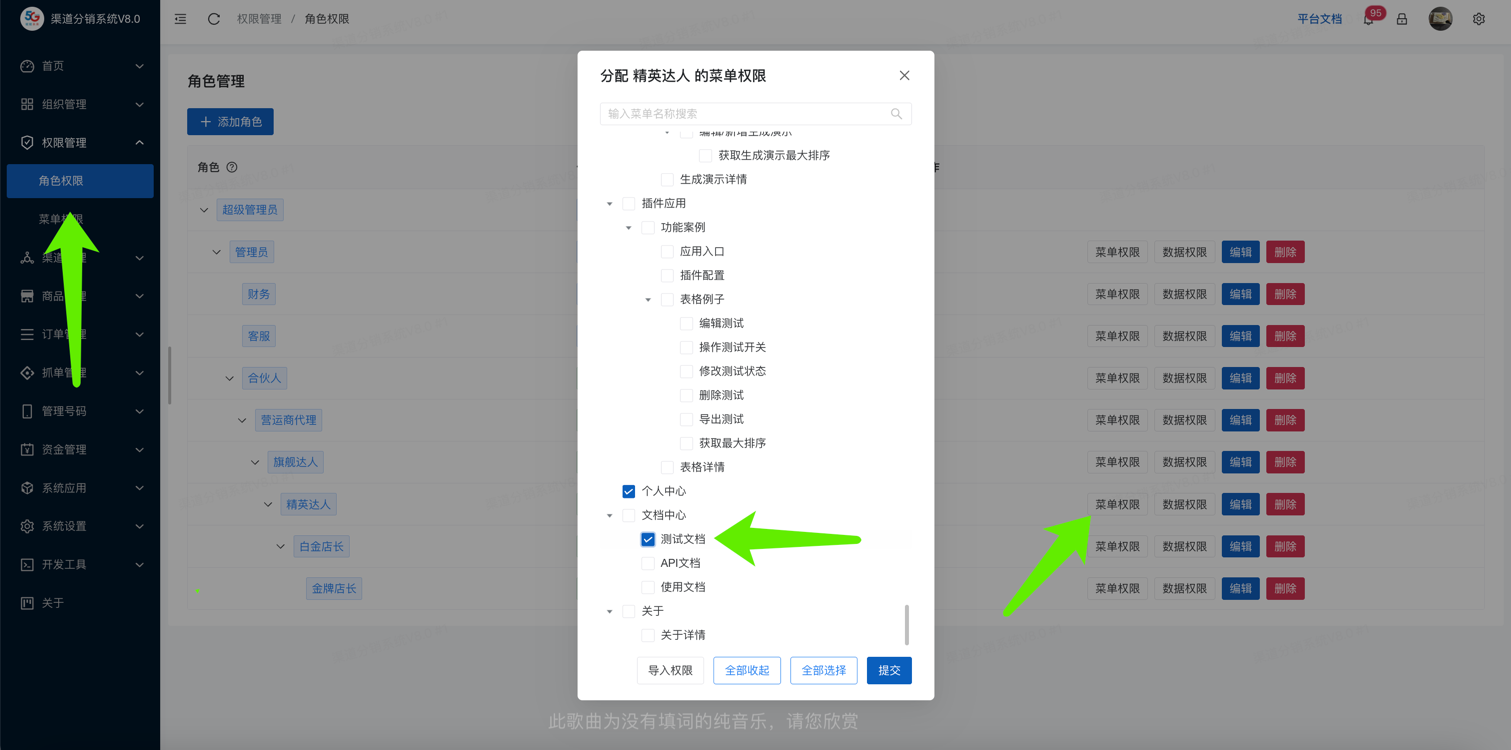1511x750 pixels.
Task: Check the API文档 checkbox
Action: click(648, 563)
